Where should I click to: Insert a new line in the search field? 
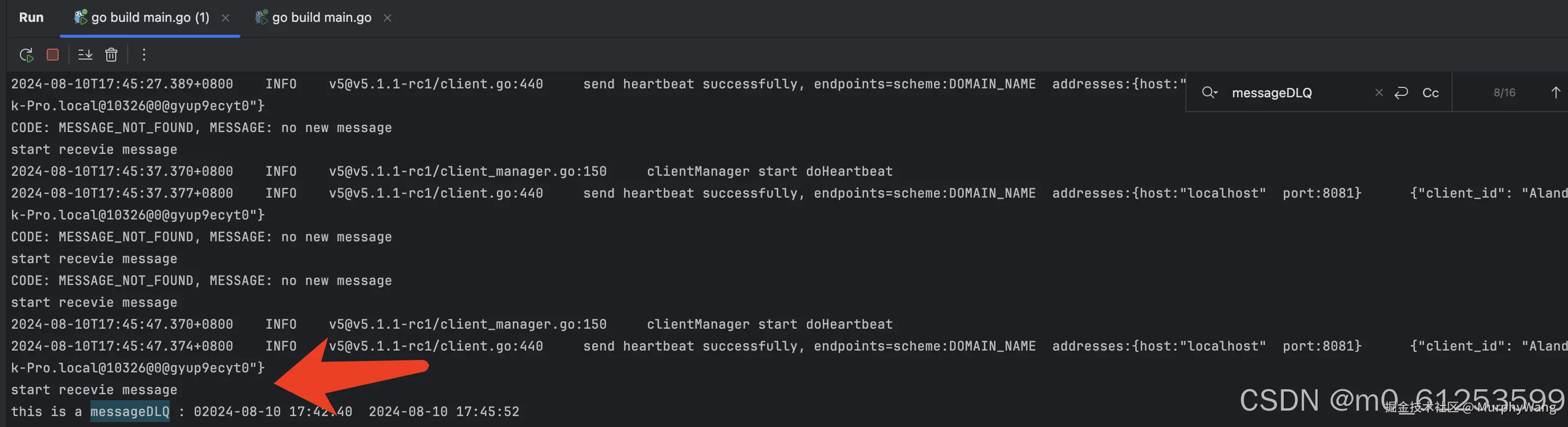coord(1401,92)
